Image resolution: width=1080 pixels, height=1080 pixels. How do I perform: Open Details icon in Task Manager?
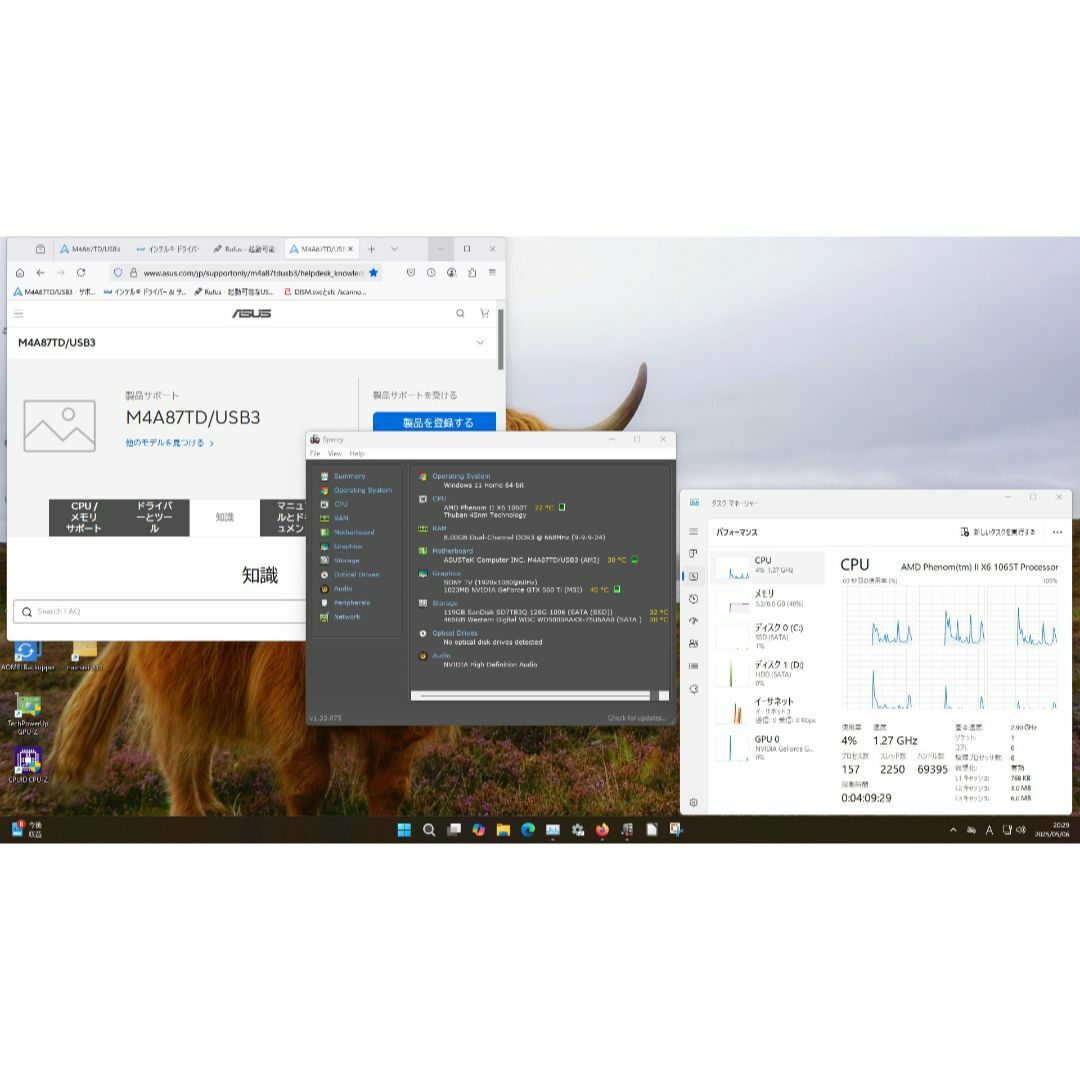point(694,666)
